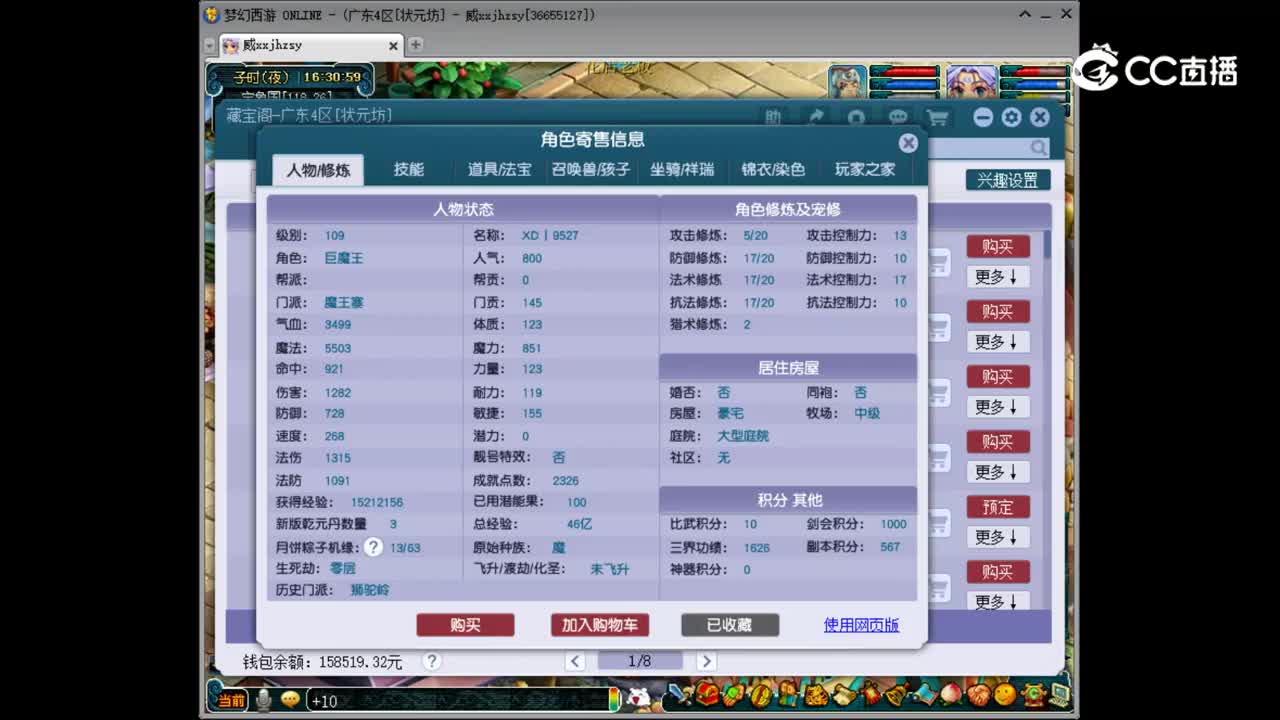1280x720 pixels.
Task: Click the 狮驼岭 history faction value
Action: pyautogui.click(x=370, y=590)
